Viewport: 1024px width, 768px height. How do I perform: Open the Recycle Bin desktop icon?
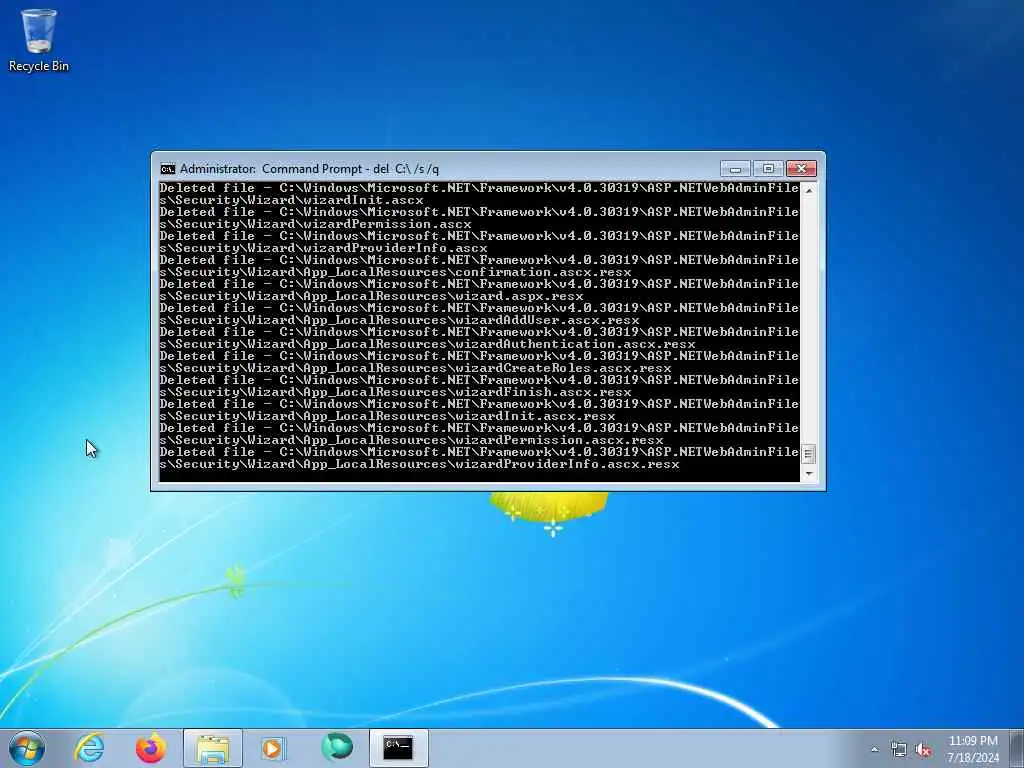[39, 40]
